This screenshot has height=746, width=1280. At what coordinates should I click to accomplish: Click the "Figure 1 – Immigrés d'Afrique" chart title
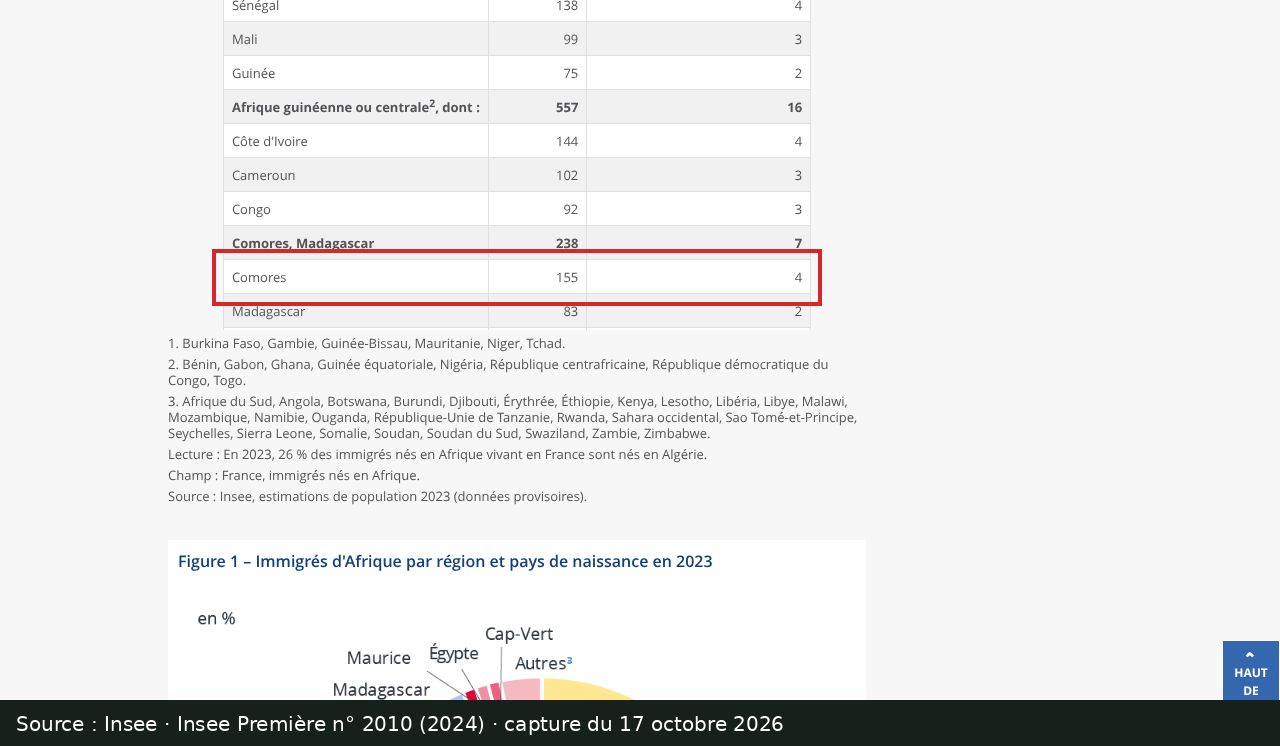445,561
